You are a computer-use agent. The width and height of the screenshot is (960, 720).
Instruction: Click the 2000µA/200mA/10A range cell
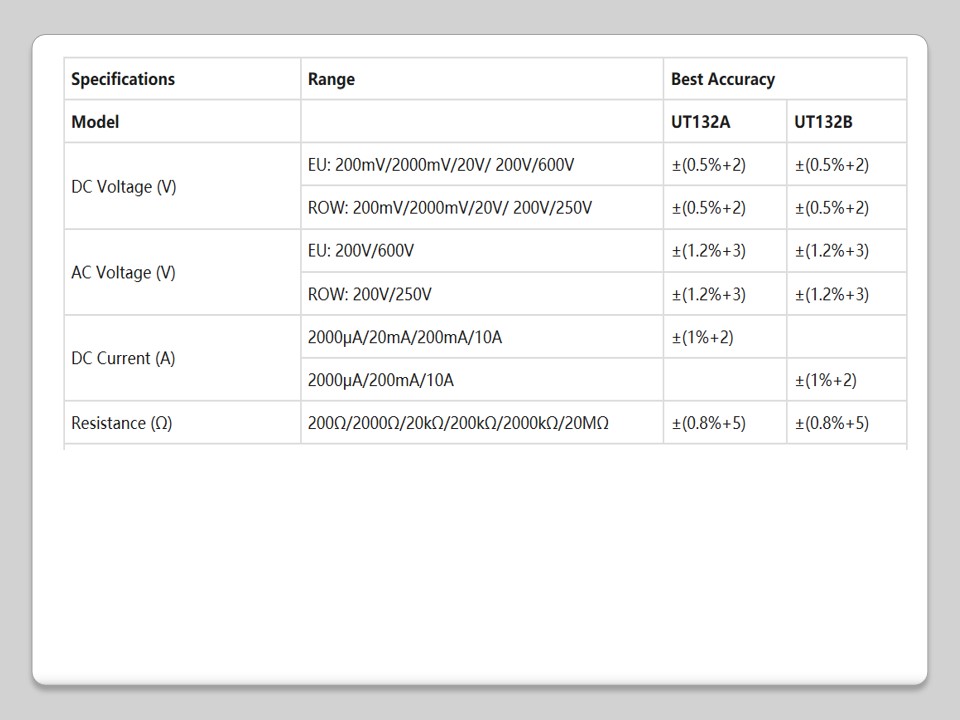point(381,380)
